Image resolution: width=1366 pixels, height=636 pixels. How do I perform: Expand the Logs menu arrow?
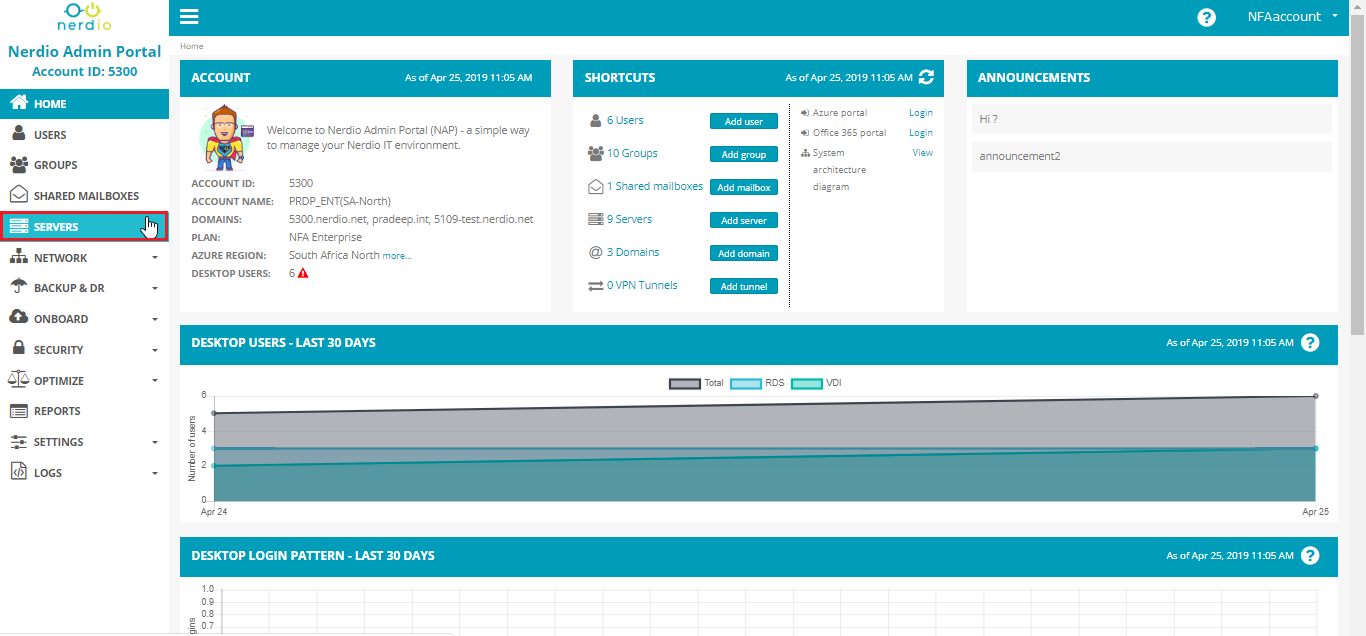click(155, 474)
